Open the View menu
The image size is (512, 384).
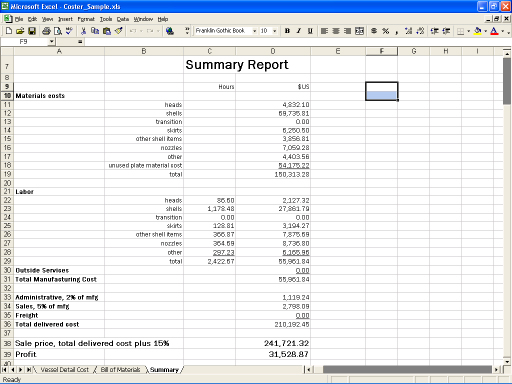[47, 19]
